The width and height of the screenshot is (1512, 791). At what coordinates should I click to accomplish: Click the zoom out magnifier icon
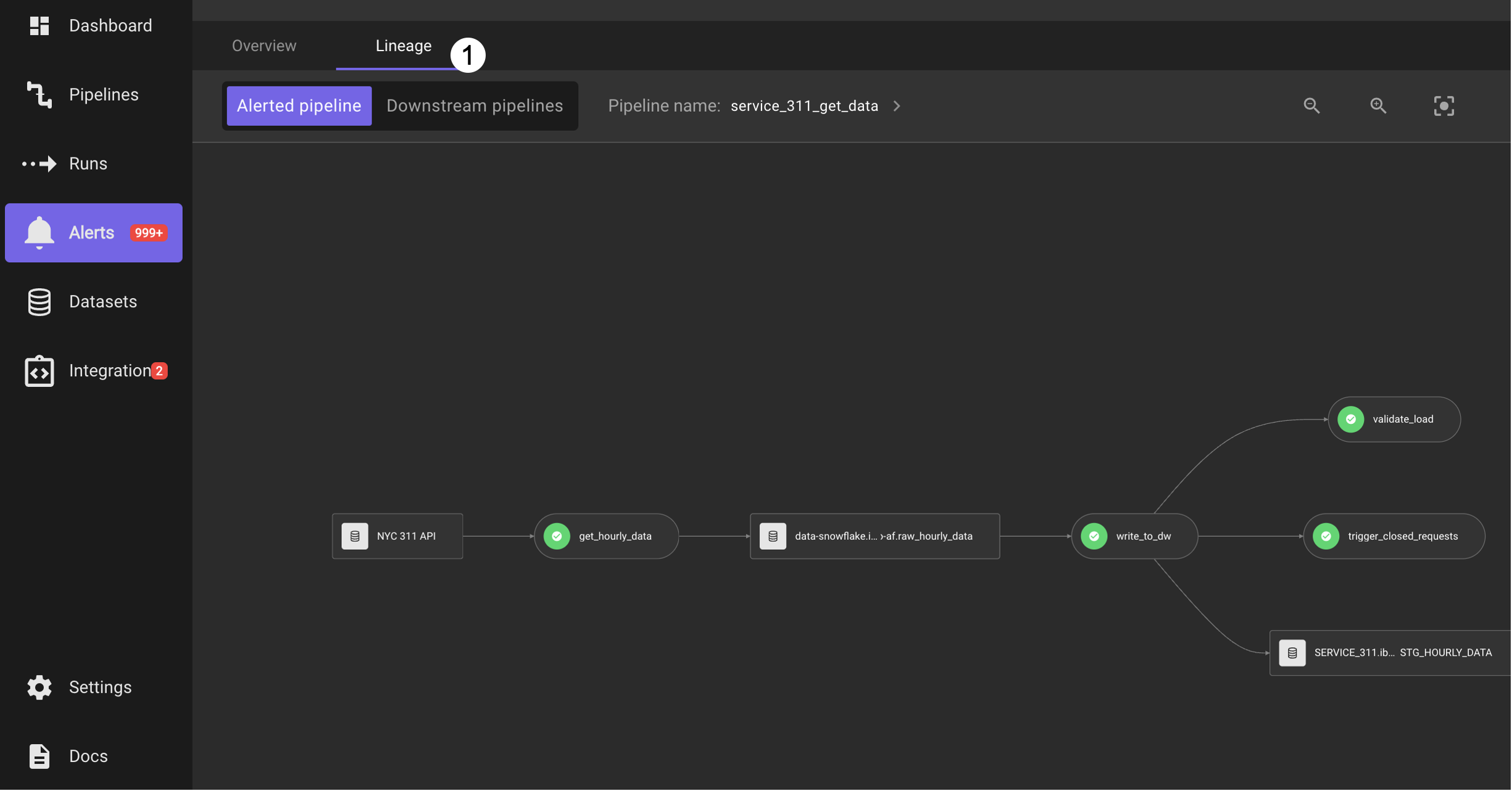point(1313,106)
